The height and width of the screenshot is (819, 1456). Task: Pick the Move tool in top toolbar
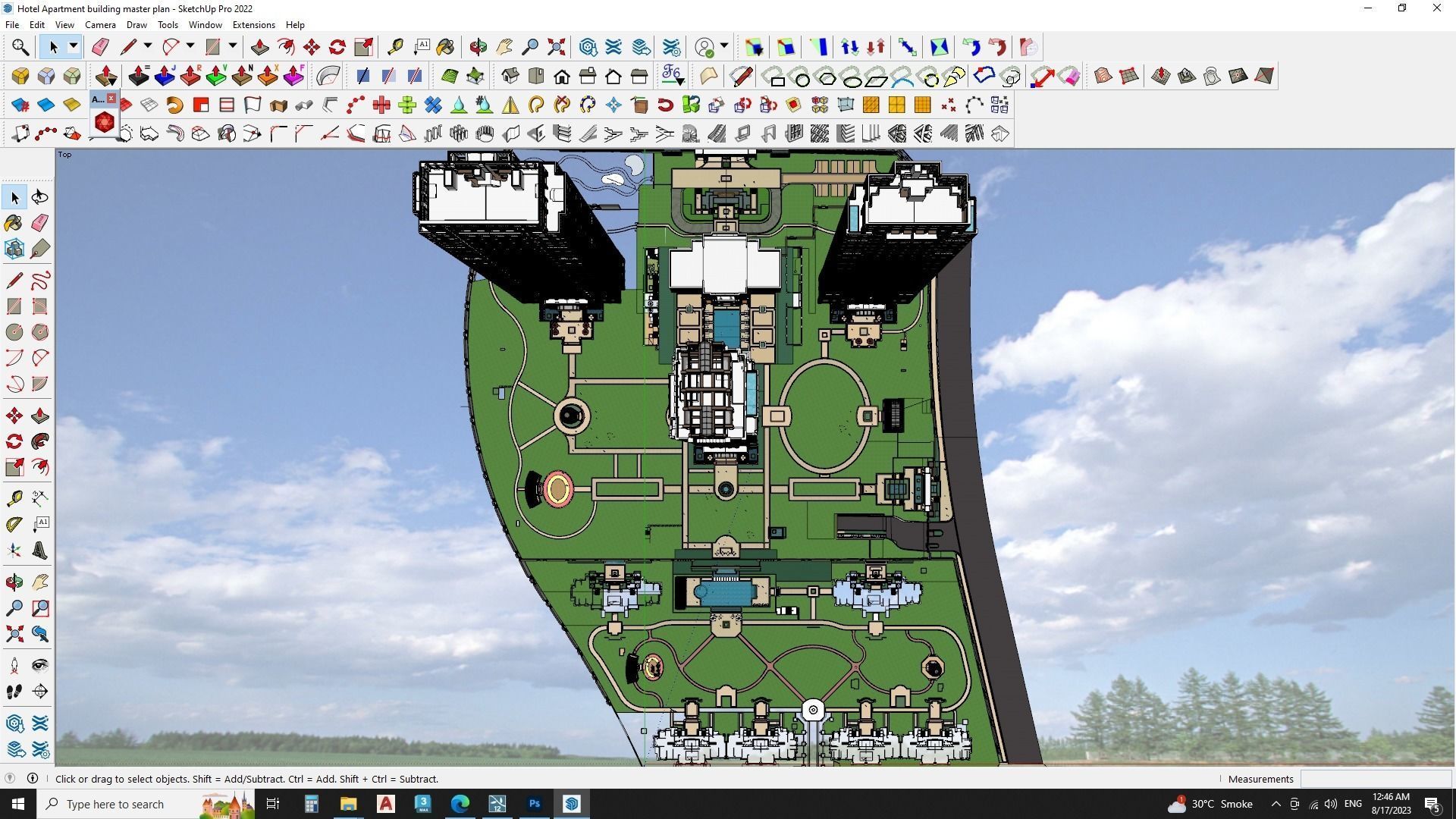tap(312, 47)
